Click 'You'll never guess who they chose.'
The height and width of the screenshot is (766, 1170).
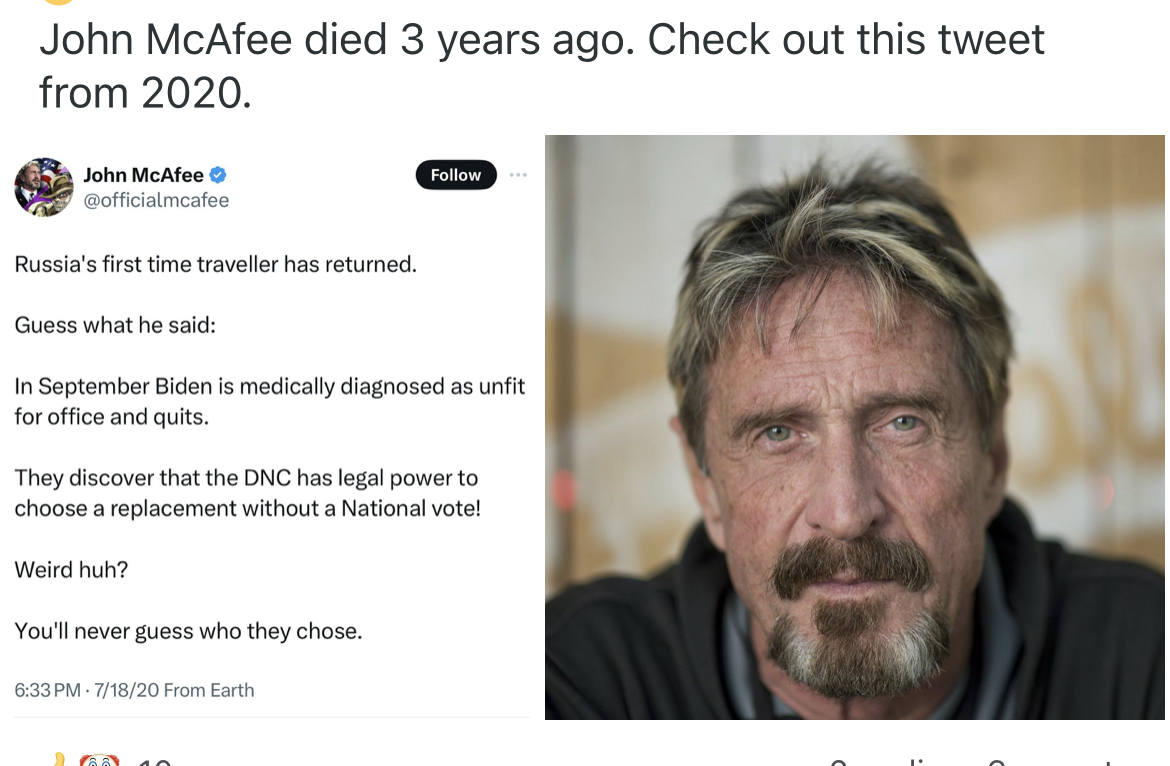(x=188, y=631)
